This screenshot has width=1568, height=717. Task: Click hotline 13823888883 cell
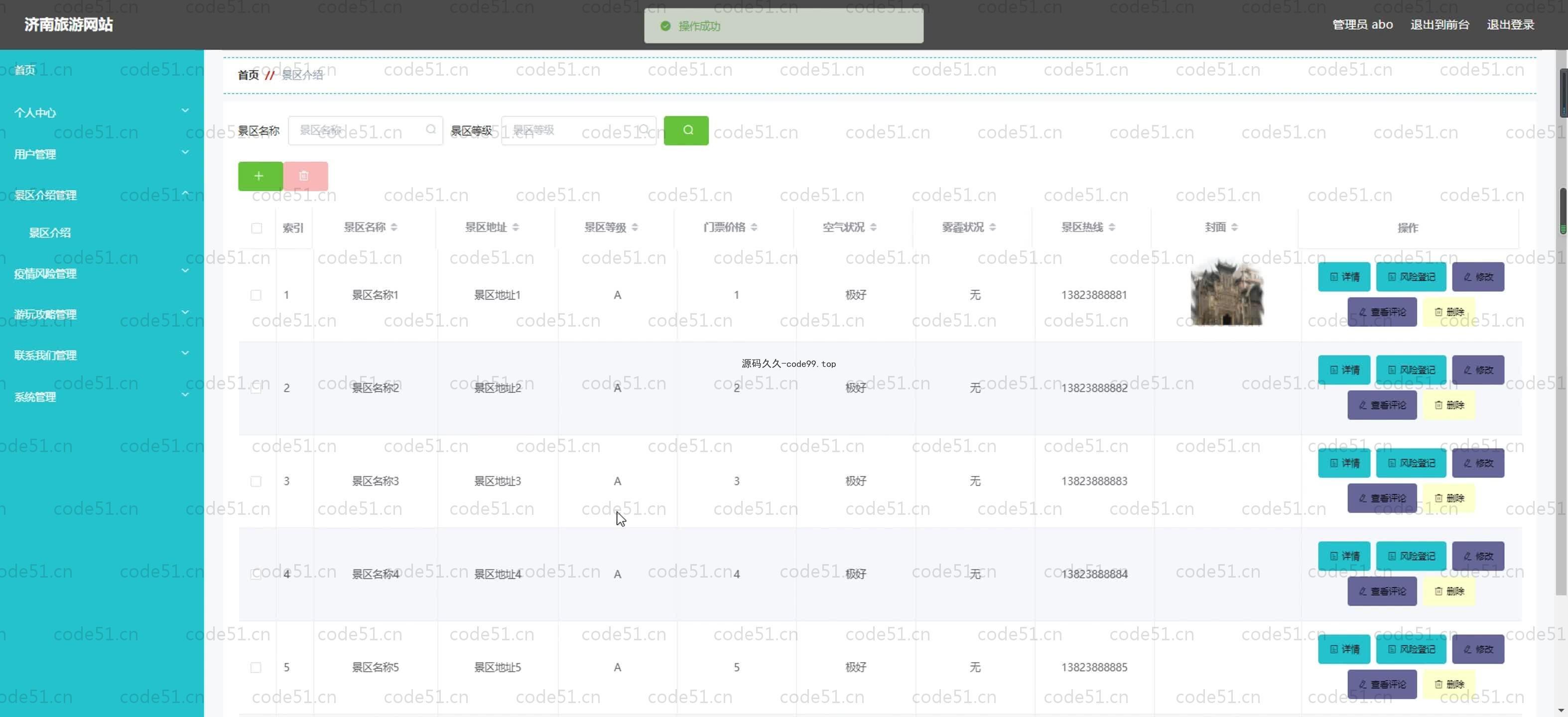pos(1094,481)
